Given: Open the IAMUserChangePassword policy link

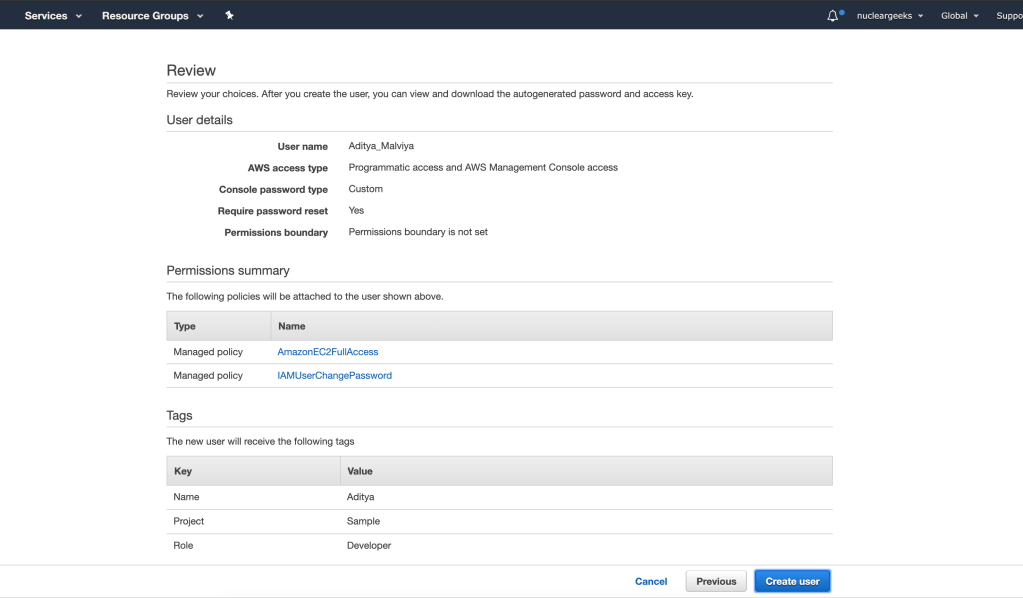Looking at the screenshot, I should [334, 376].
